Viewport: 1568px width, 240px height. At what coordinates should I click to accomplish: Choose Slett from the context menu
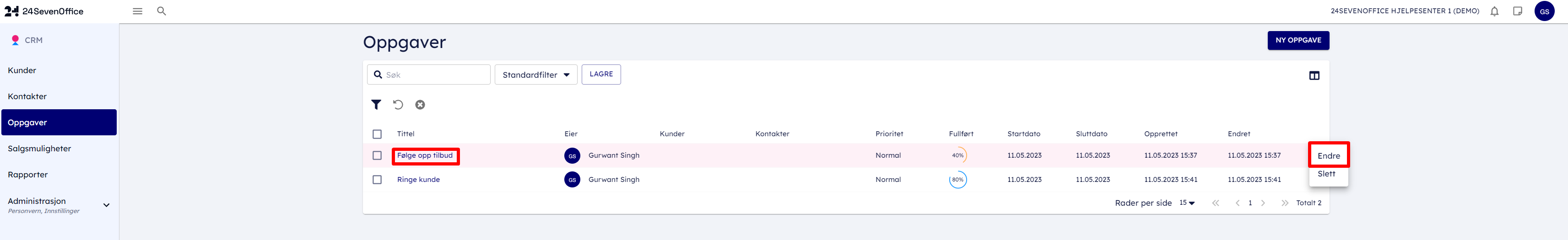[1326, 174]
